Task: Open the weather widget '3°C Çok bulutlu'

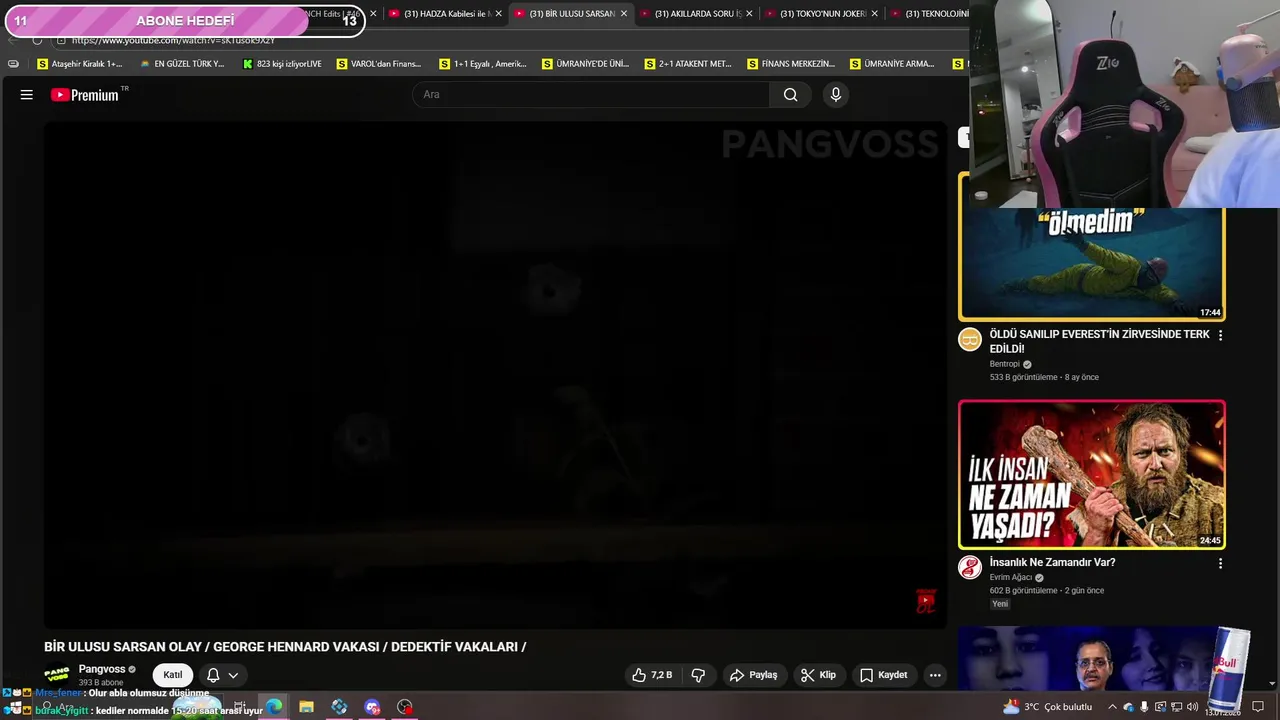Action: (x=1048, y=707)
